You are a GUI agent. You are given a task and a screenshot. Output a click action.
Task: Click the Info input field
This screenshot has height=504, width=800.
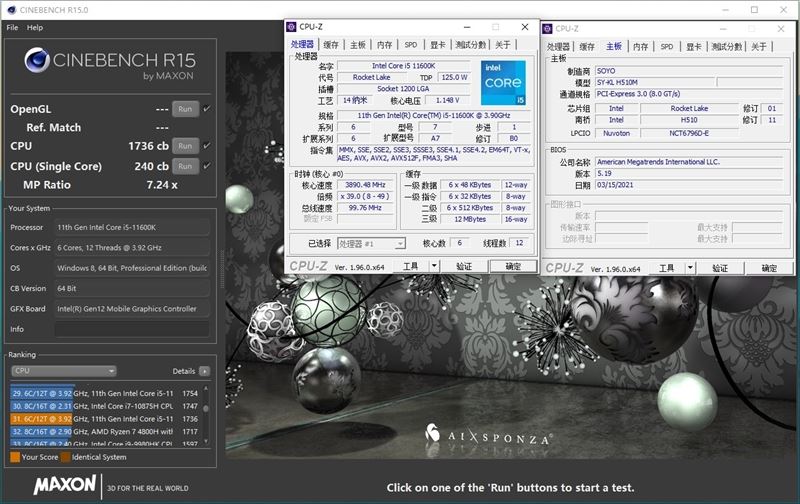click(132, 329)
